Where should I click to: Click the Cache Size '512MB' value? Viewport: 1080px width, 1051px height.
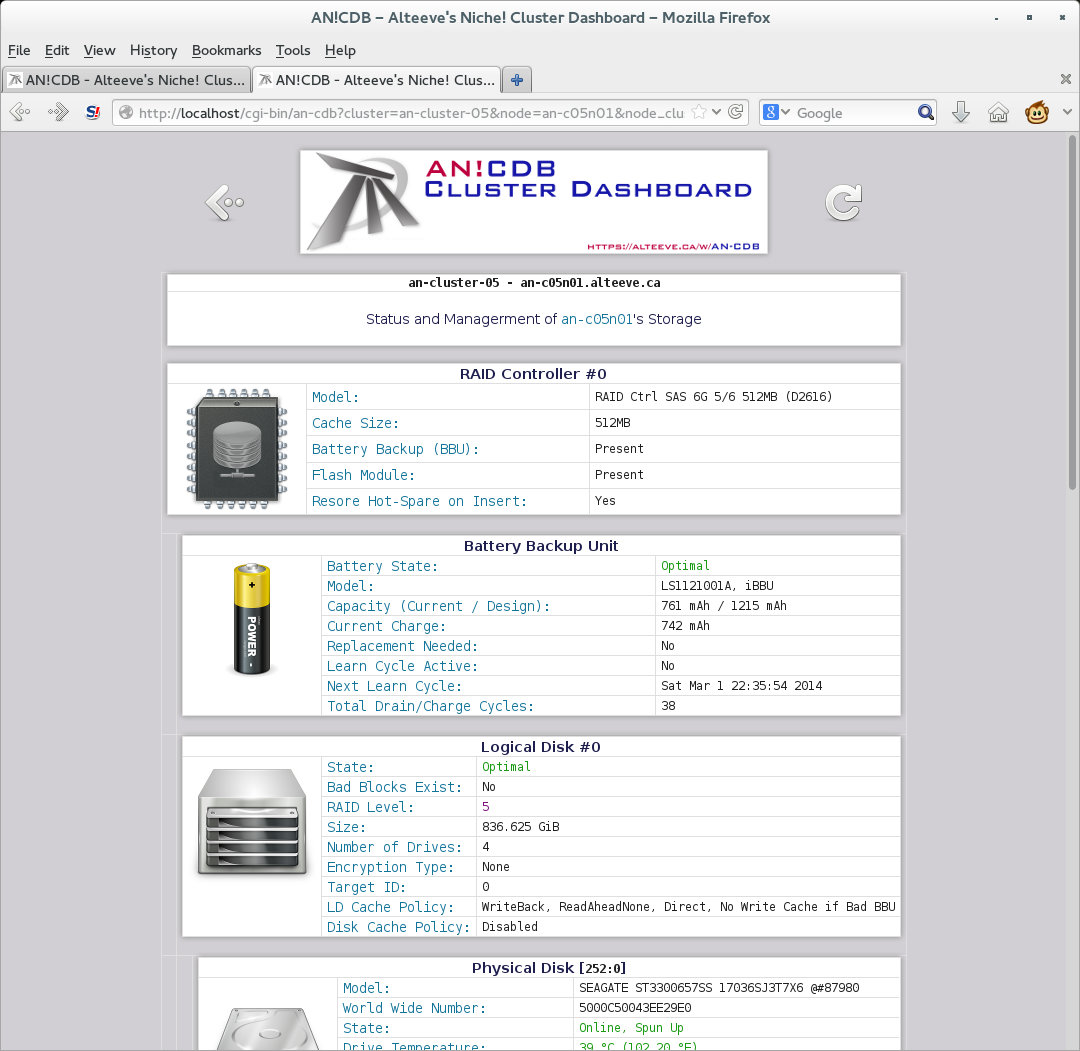coord(612,423)
